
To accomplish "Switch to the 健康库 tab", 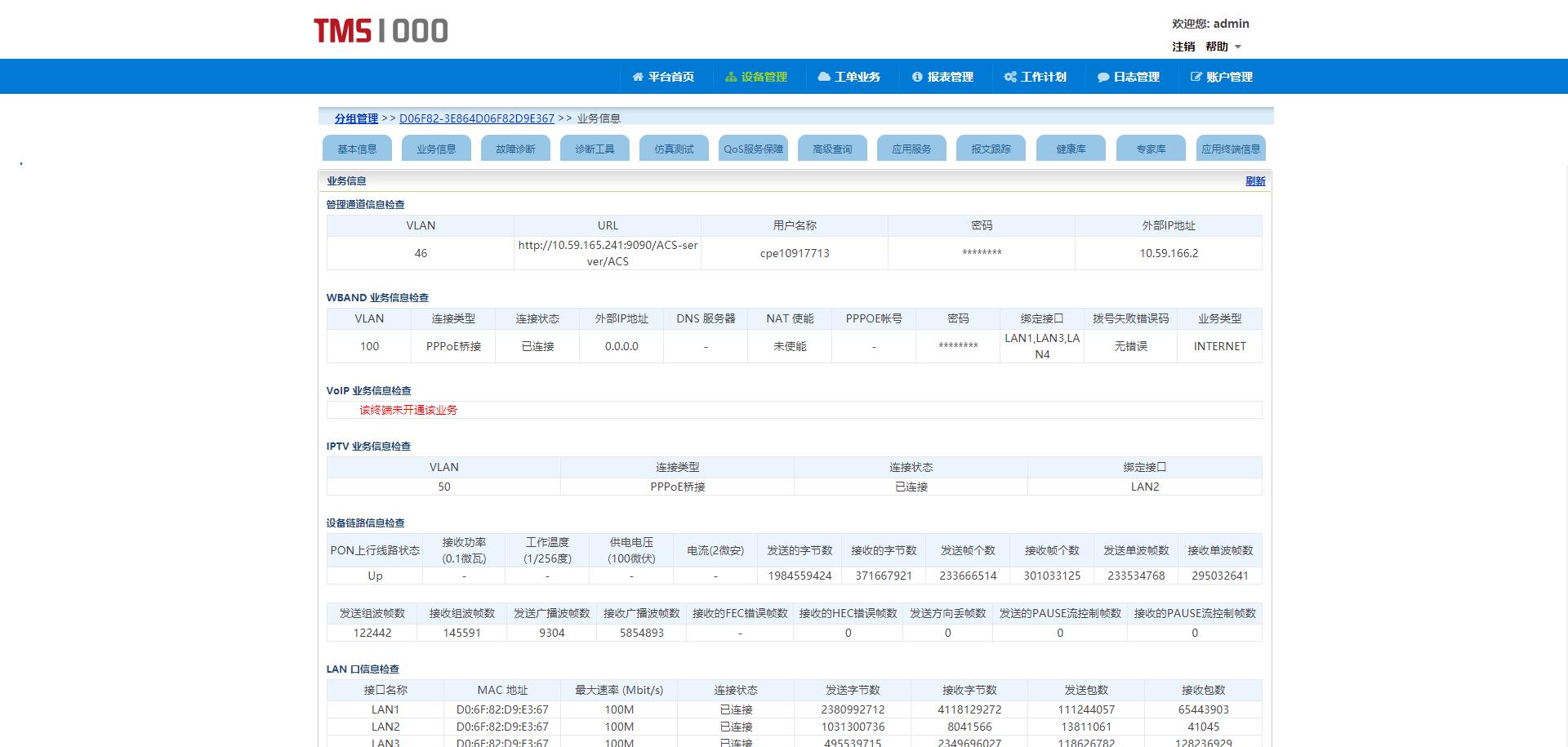I will 1071,149.
